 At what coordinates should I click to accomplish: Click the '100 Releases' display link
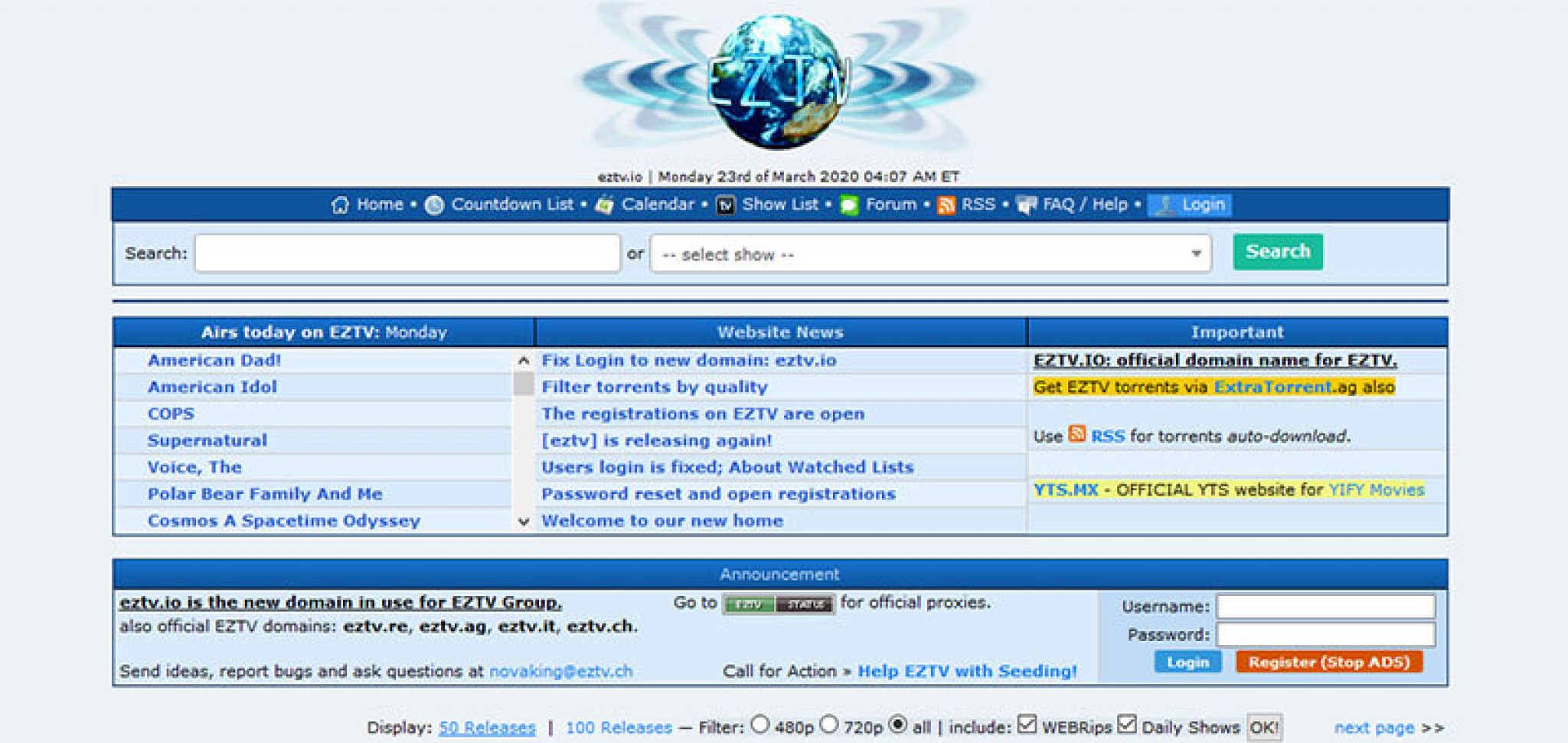click(x=619, y=728)
